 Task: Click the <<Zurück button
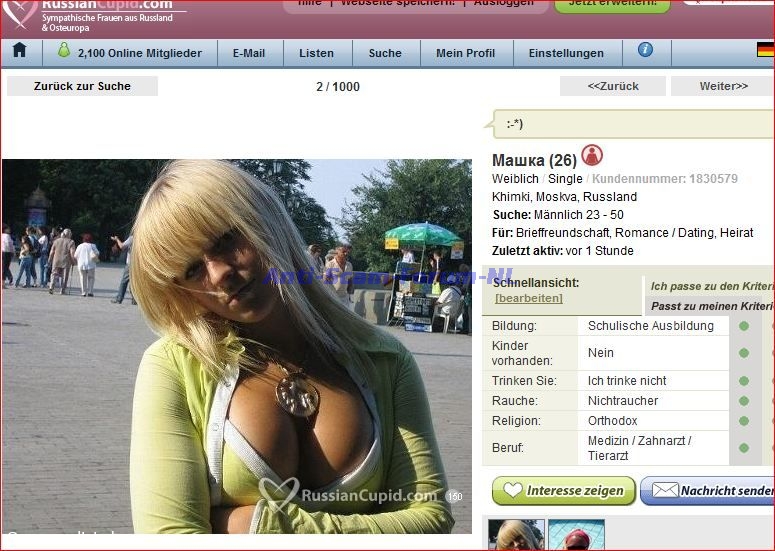(612, 86)
